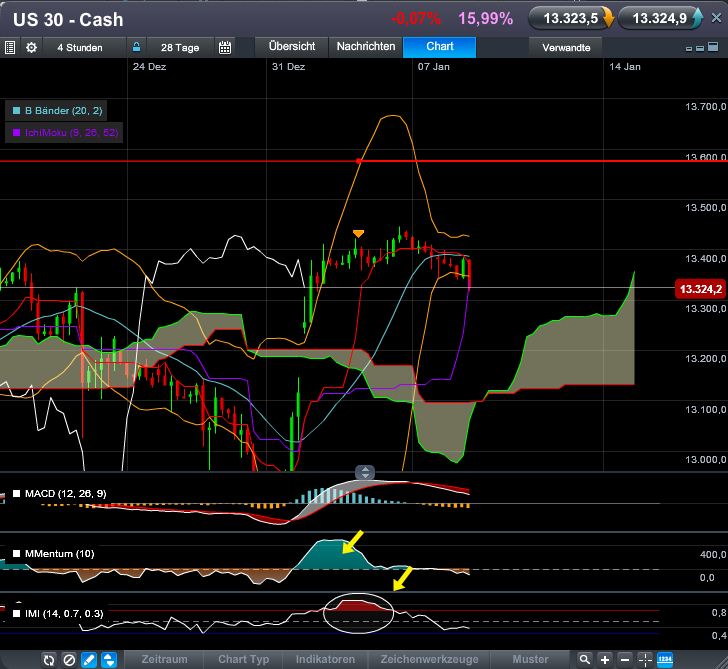The height and width of the screenshot is (669, 728).
Task: Open chart settings gear icon
Action: pos(31,47)
